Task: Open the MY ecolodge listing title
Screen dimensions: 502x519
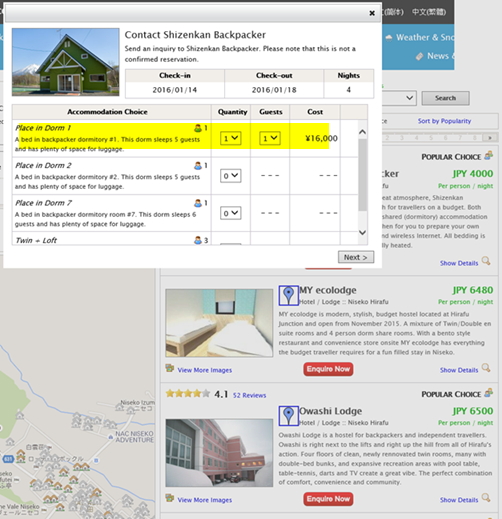Action: [328, 290]
